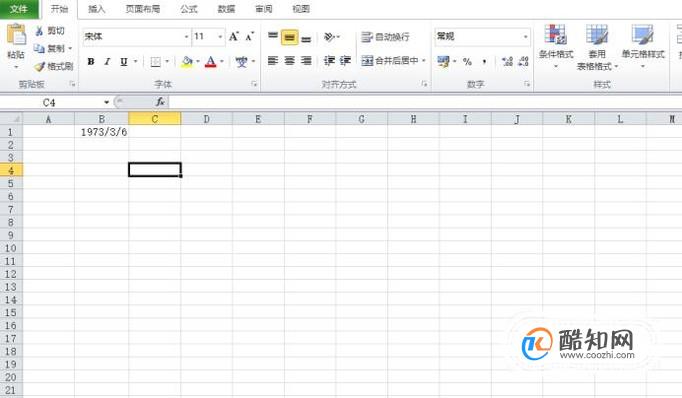This screenshot has width=682, height=398.
Task: Apply the red font color swatch
Action: (211, 62)
